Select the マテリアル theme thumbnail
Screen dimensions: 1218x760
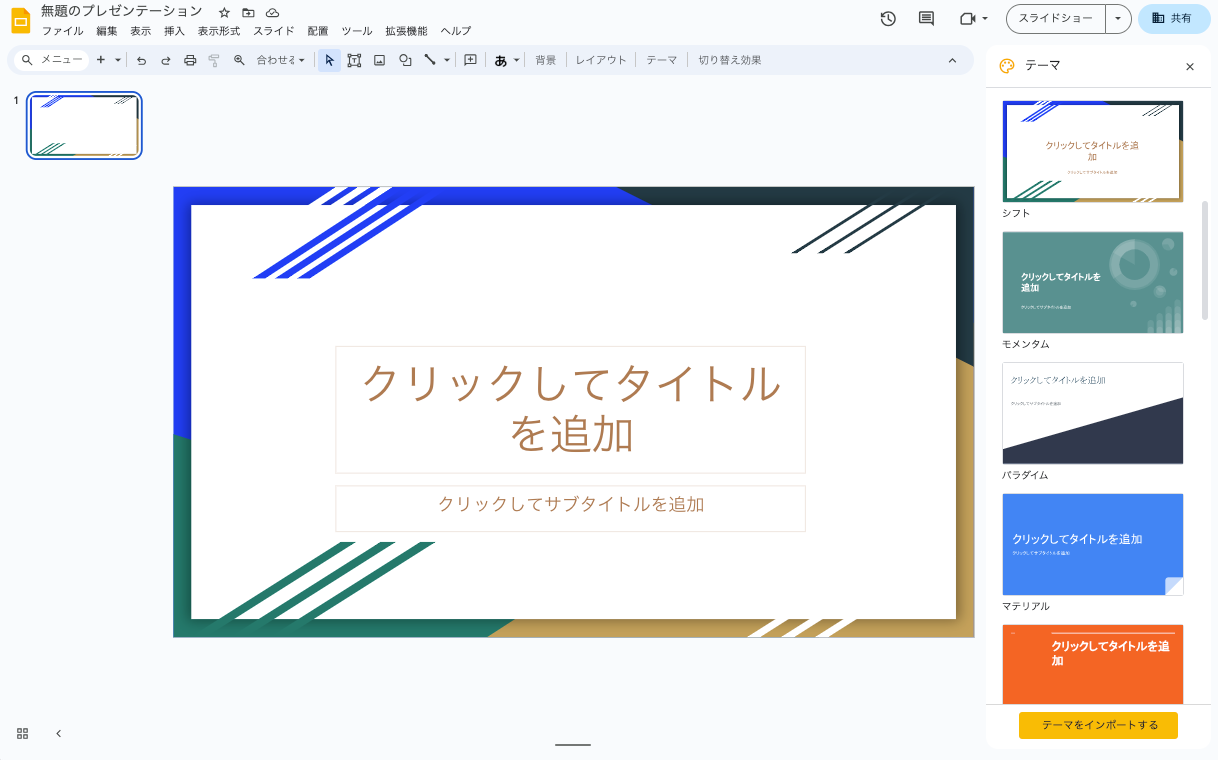[x=1092, y=544]
